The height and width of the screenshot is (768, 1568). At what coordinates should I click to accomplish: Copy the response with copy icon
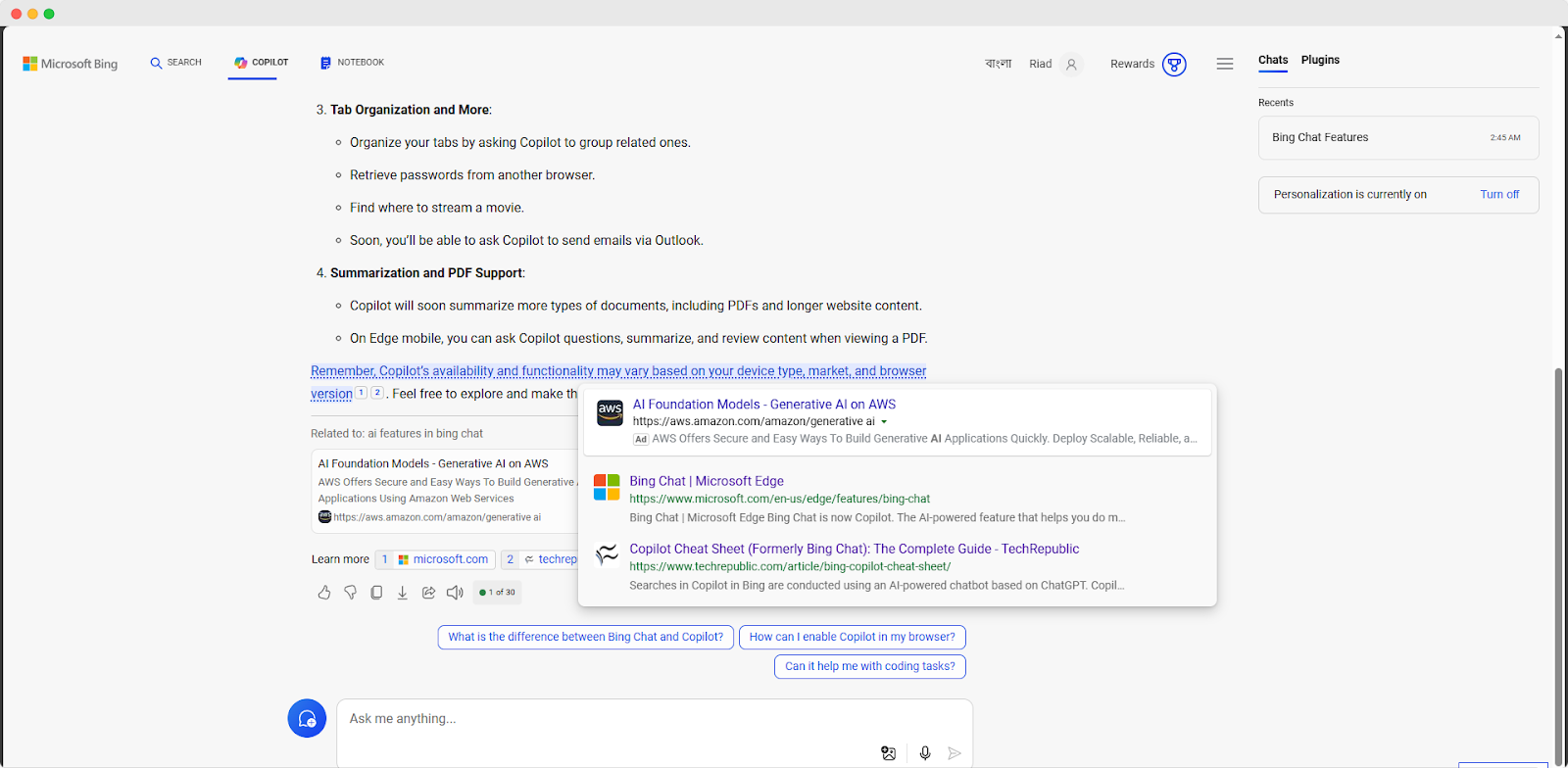tap(376, 593)
